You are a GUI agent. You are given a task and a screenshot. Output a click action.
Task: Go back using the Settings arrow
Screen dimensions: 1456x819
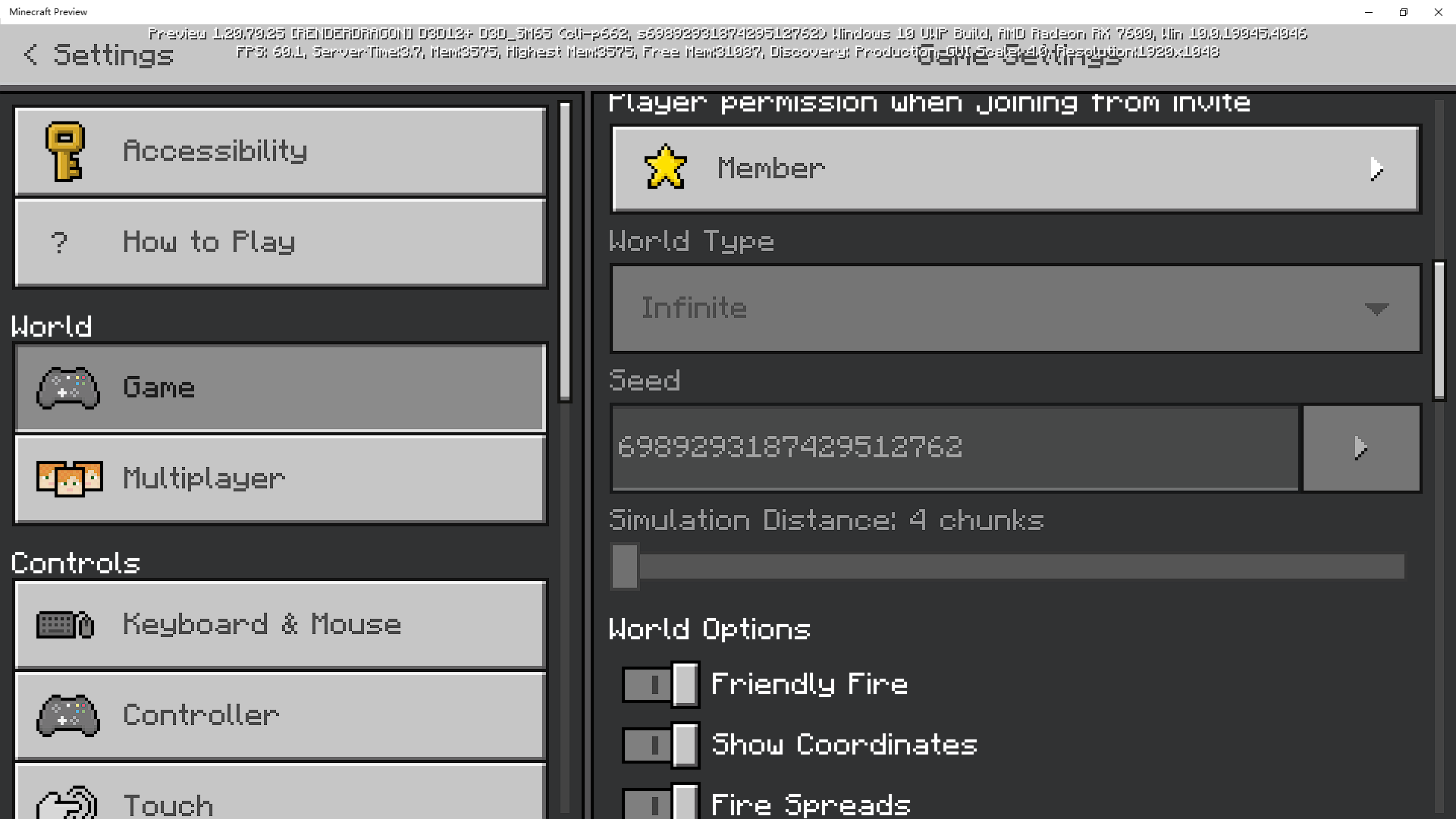coord(30,55)
